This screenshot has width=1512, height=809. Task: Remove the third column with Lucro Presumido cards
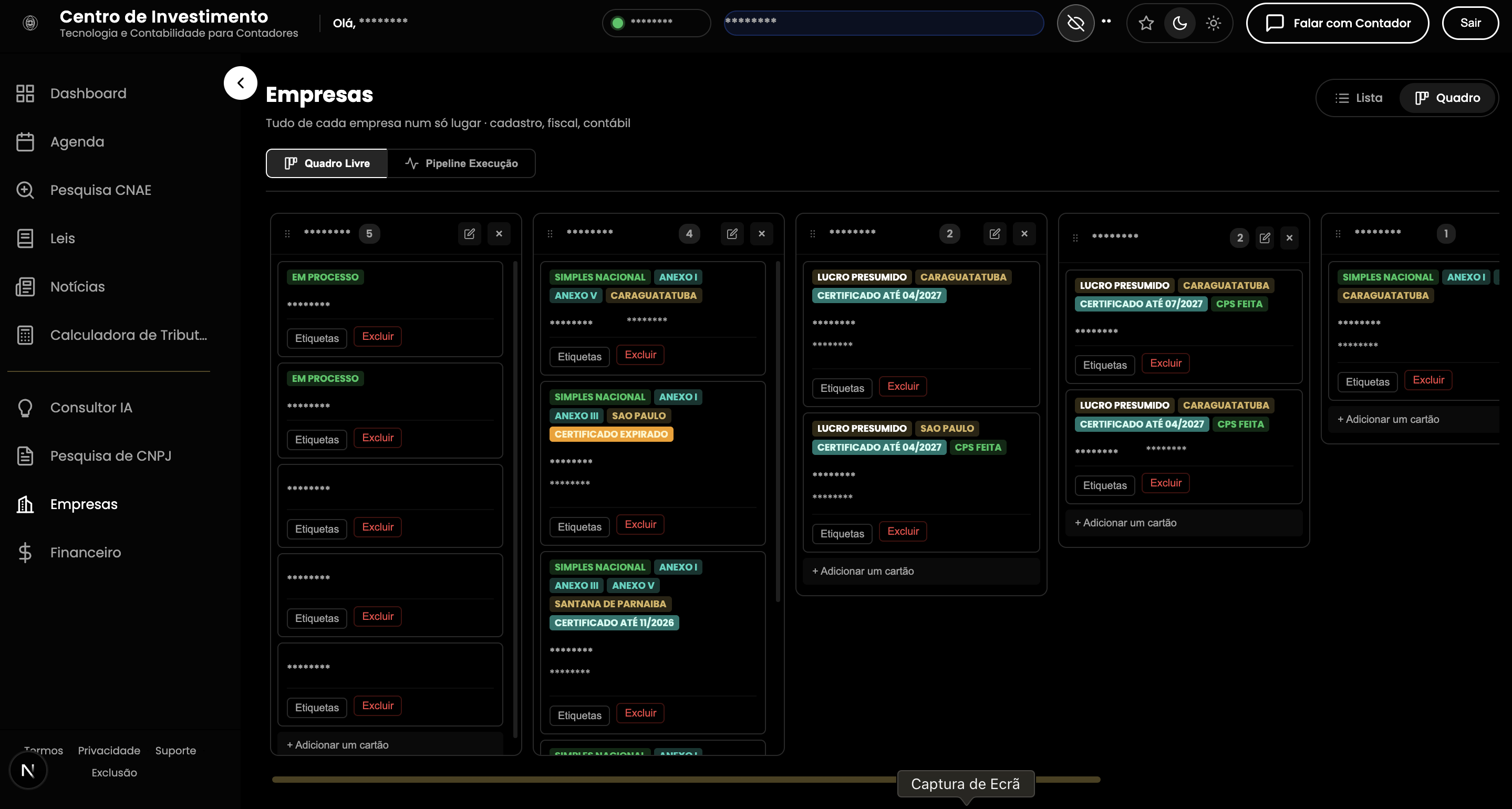point(1024,234)
